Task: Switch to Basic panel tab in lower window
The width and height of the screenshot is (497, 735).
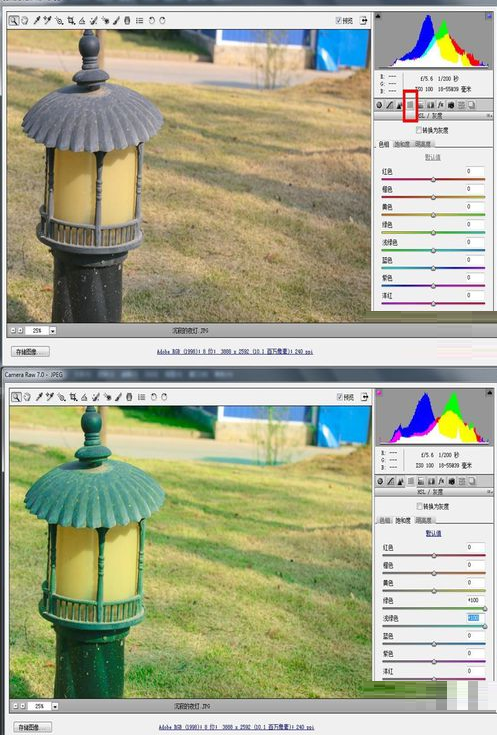Action: [380, 481]
